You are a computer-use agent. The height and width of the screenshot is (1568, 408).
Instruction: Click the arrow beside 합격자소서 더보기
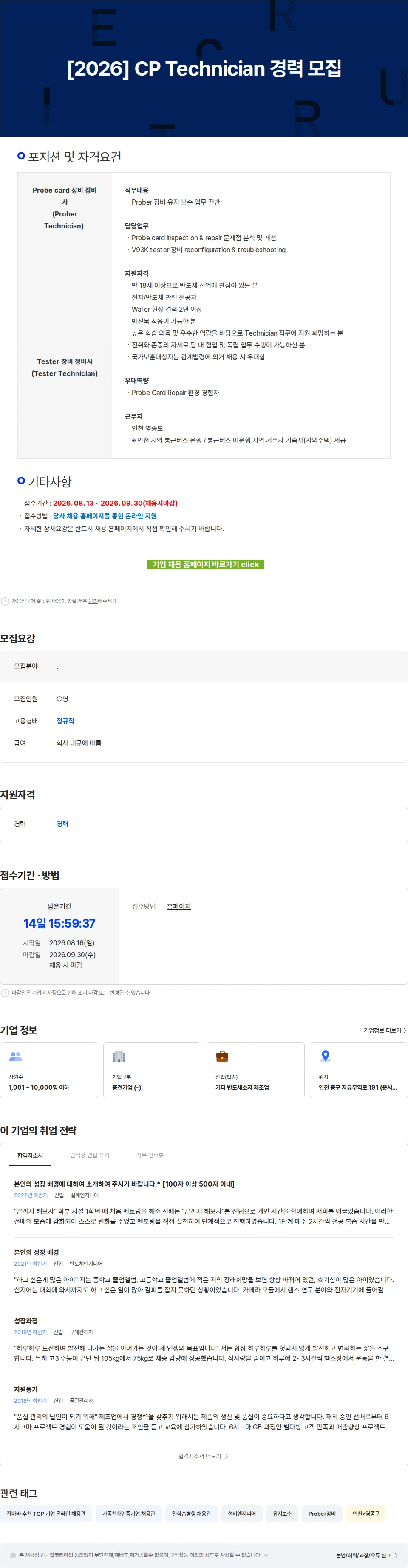coord(227,1457)
